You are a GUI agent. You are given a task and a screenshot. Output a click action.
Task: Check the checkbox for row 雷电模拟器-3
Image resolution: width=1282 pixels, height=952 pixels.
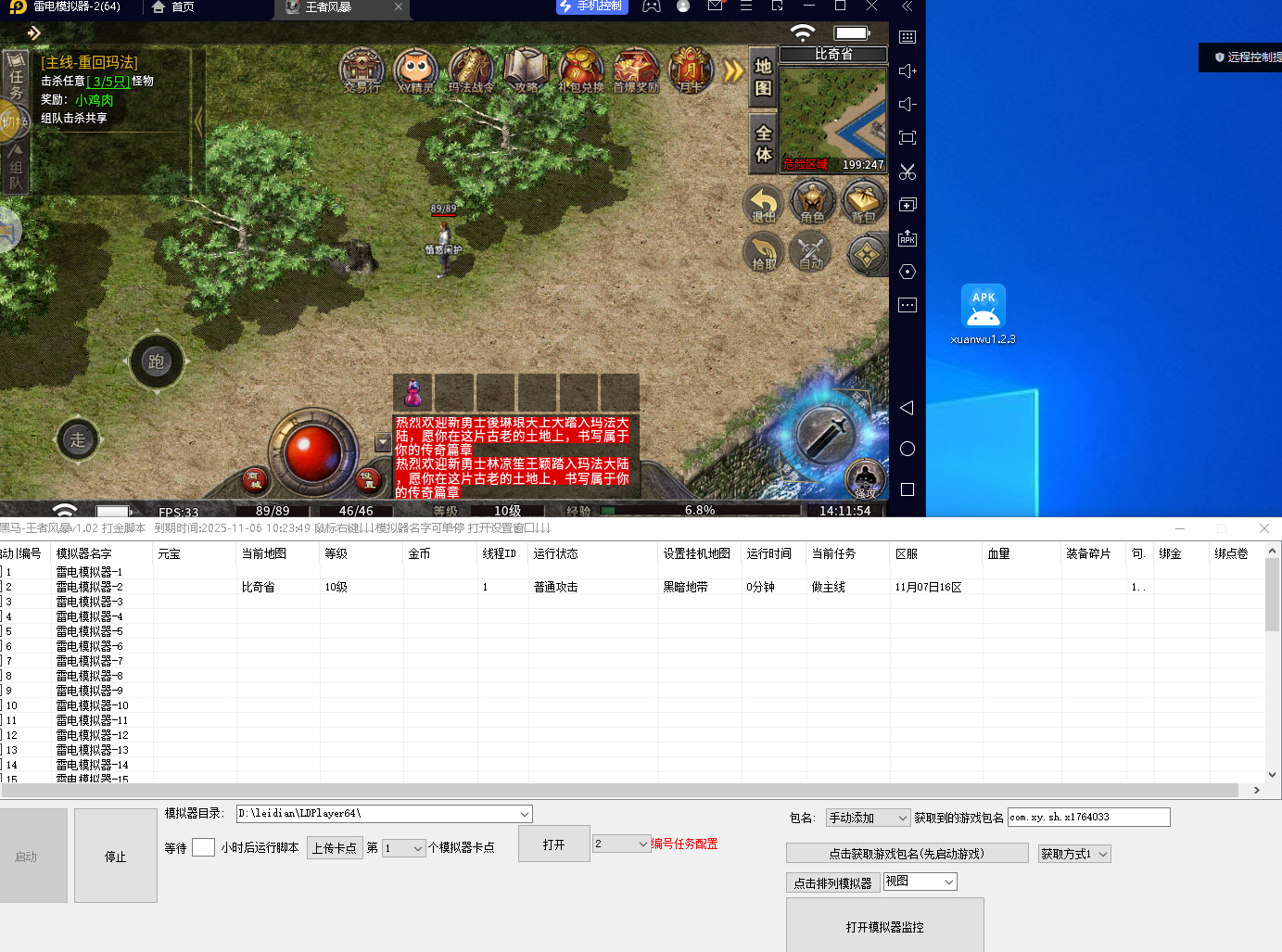click(1, 602)
